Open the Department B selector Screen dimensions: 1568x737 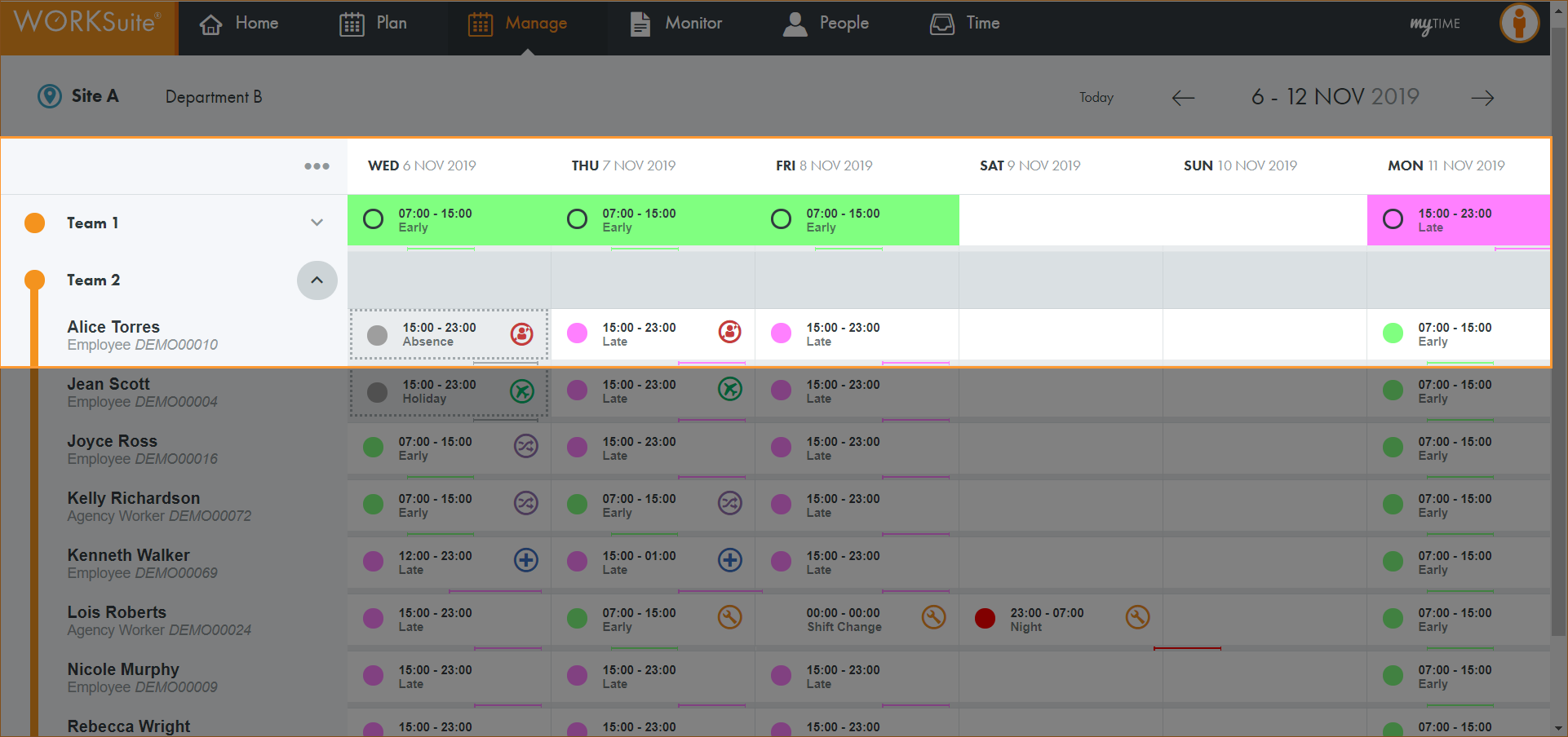214,97
